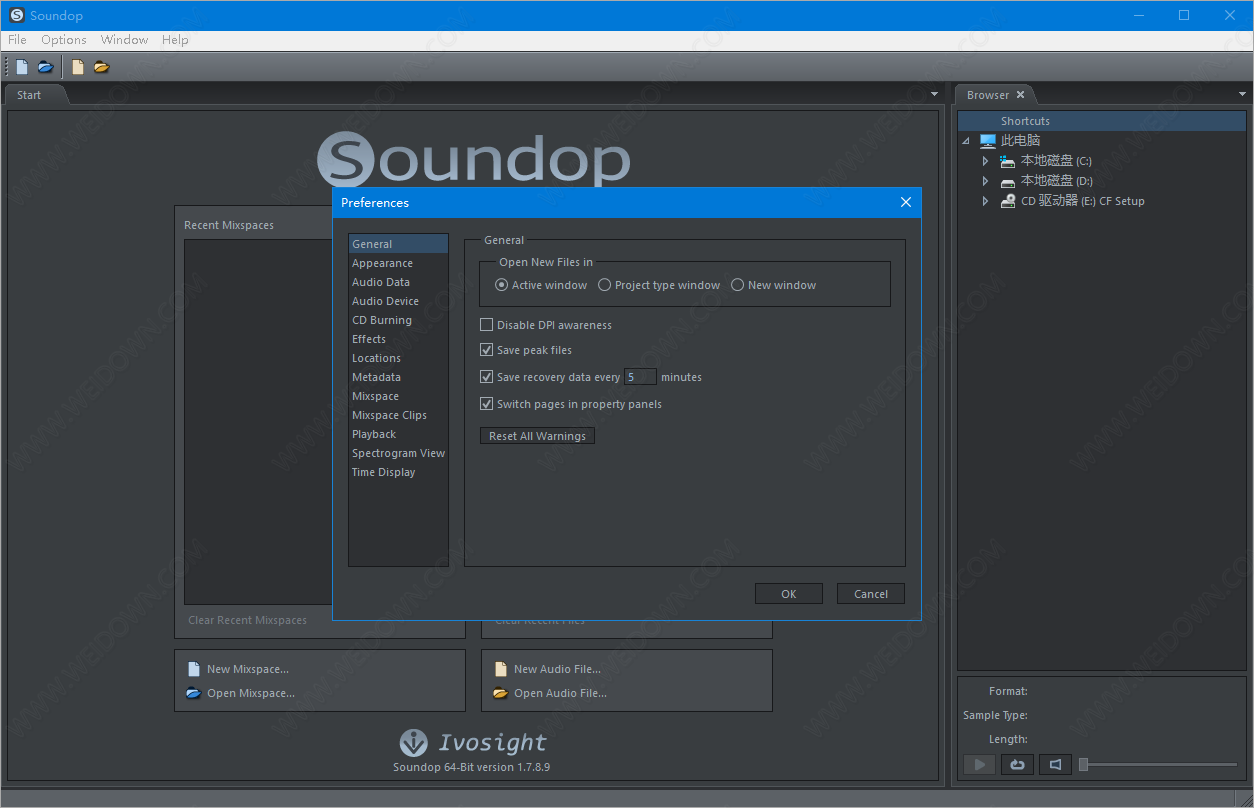This screenshot has height=808, width=1254.
Task: Toggle Switch pages in property panels
Action: (487, 404)
